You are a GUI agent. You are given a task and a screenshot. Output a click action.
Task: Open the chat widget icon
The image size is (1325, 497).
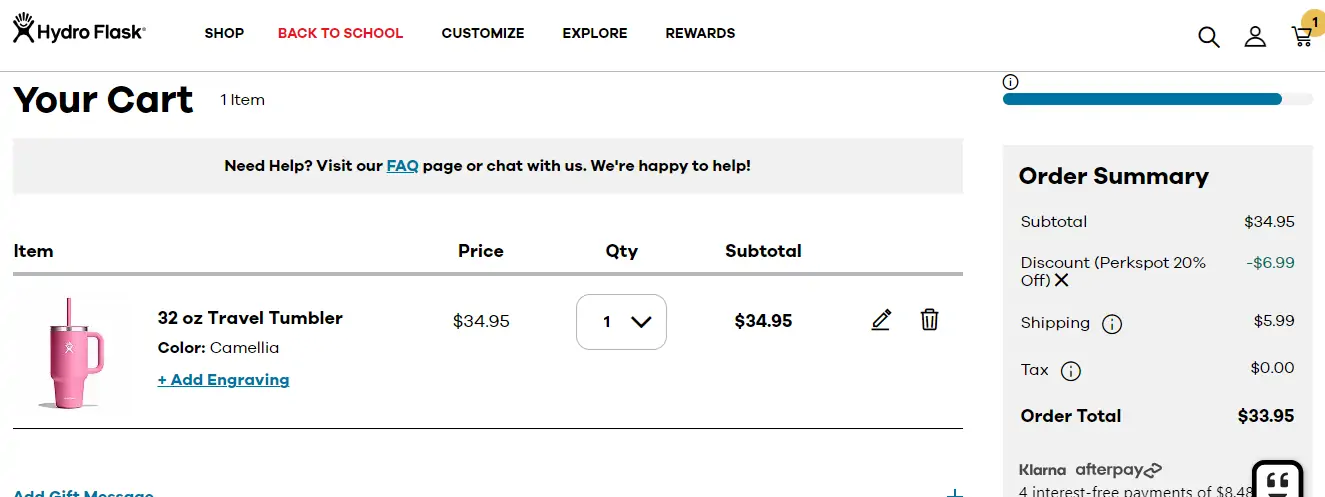(1277, 481)
